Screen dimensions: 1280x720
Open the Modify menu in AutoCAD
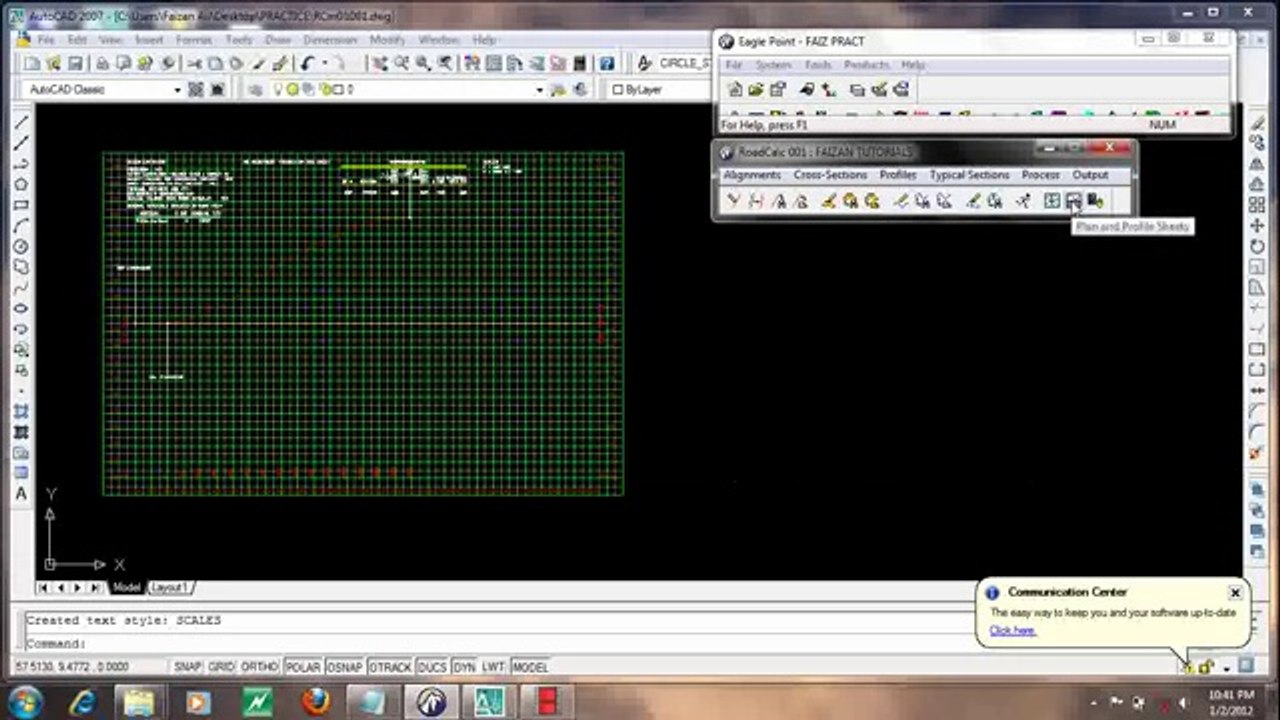(387, 40)
